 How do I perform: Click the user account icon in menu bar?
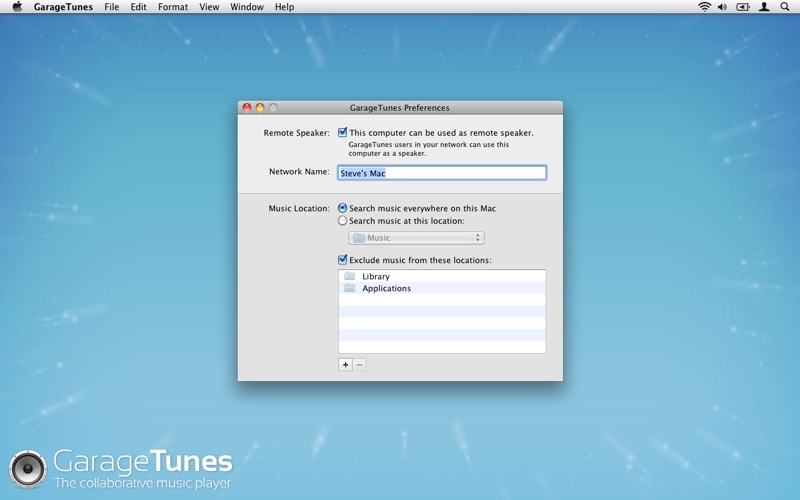pos(764,7)
